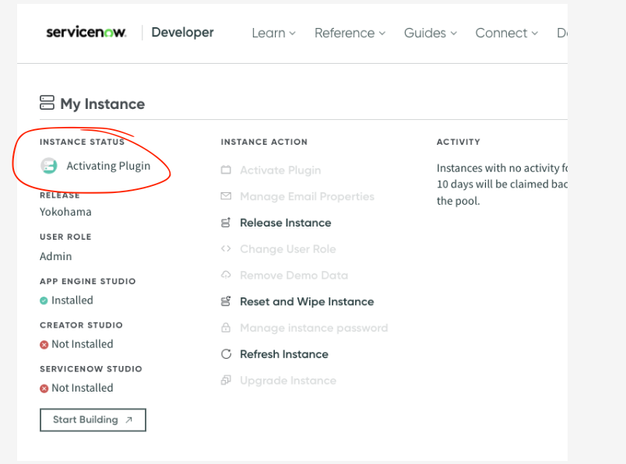Image resolution: width=626 pixels, height=464 pixels.
Task: Click the Activating Plugin status text
Action: [x=108, y=166]
